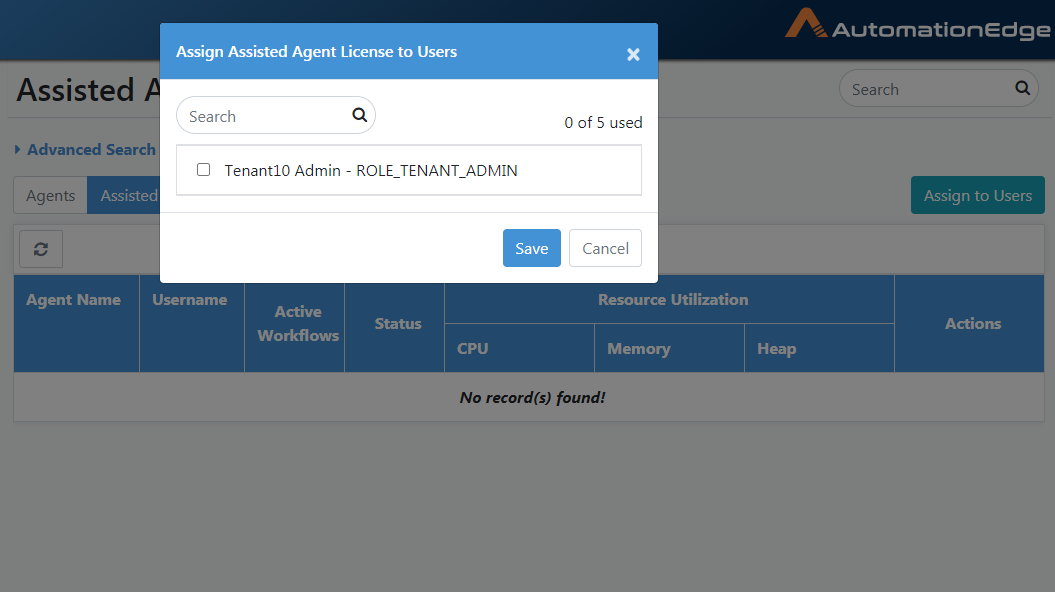Select the Assisted agents tab
The image size is (1055, 592).
pos(124,196)
